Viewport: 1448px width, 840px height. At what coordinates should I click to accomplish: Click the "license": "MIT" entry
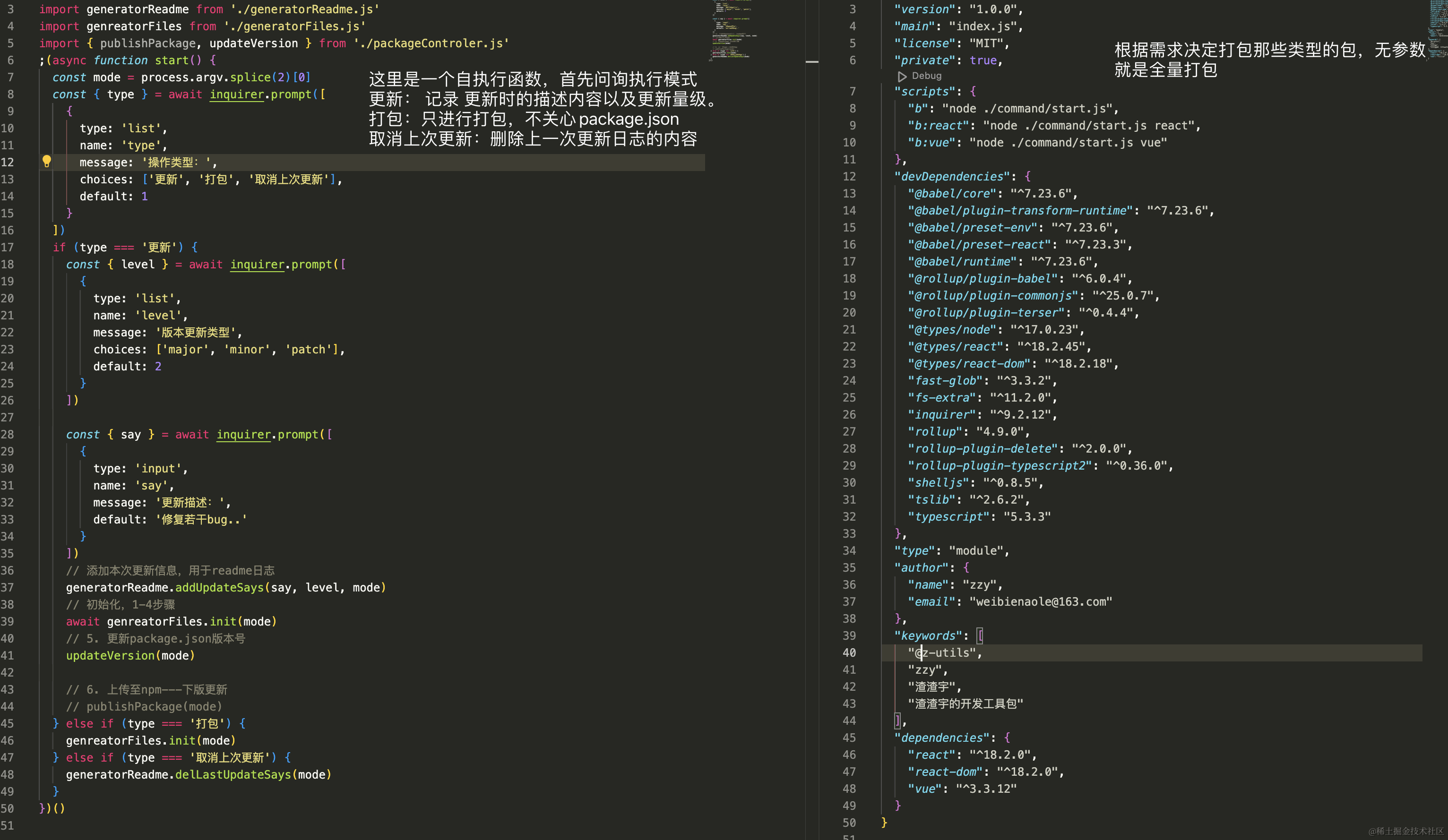951,43
